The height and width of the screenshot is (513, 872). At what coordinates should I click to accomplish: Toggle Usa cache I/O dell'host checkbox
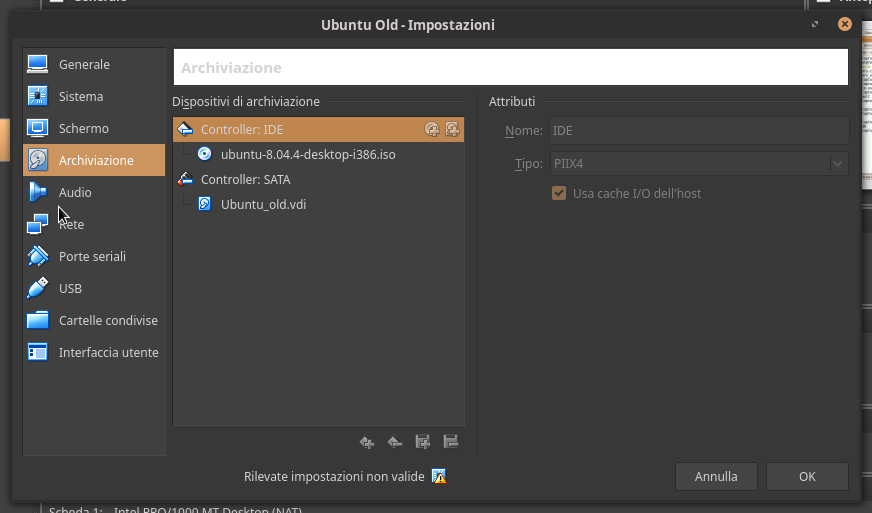click(x=559, y=193)
